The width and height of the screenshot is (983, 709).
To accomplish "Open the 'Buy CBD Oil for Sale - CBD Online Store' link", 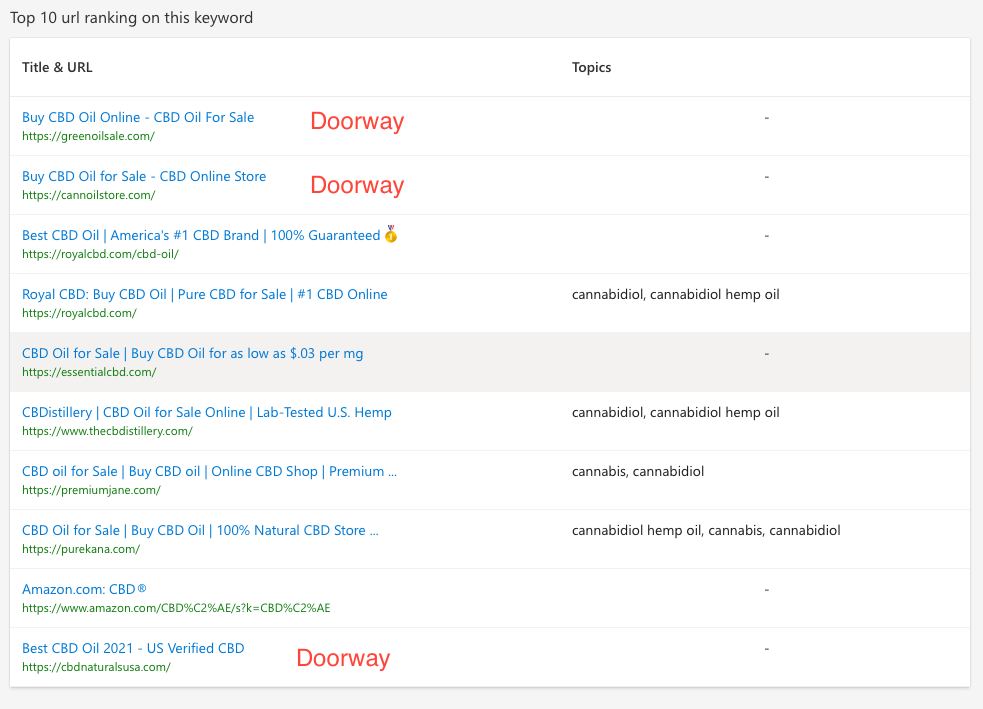I will coord(144,176).
